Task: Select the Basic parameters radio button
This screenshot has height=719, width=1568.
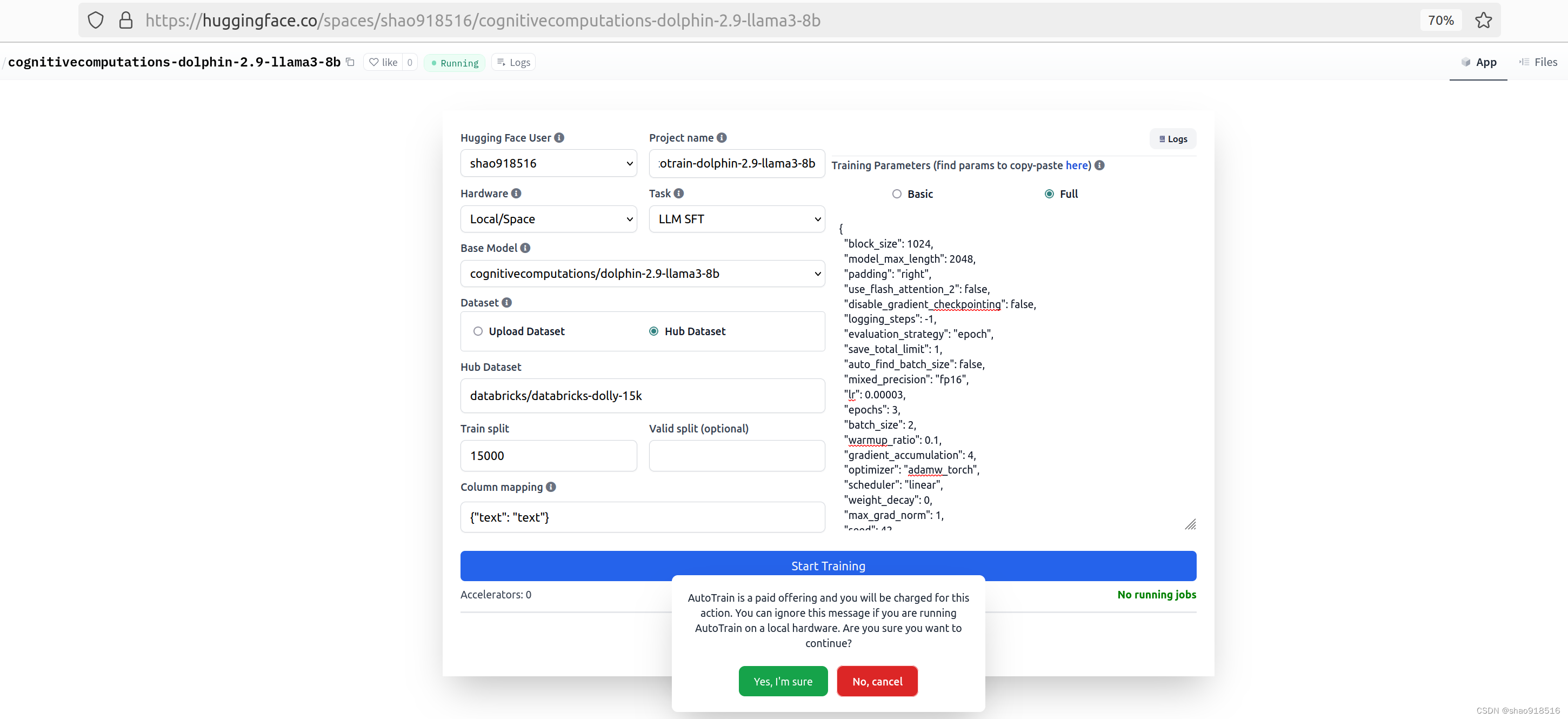Action: tap(896, 194)
